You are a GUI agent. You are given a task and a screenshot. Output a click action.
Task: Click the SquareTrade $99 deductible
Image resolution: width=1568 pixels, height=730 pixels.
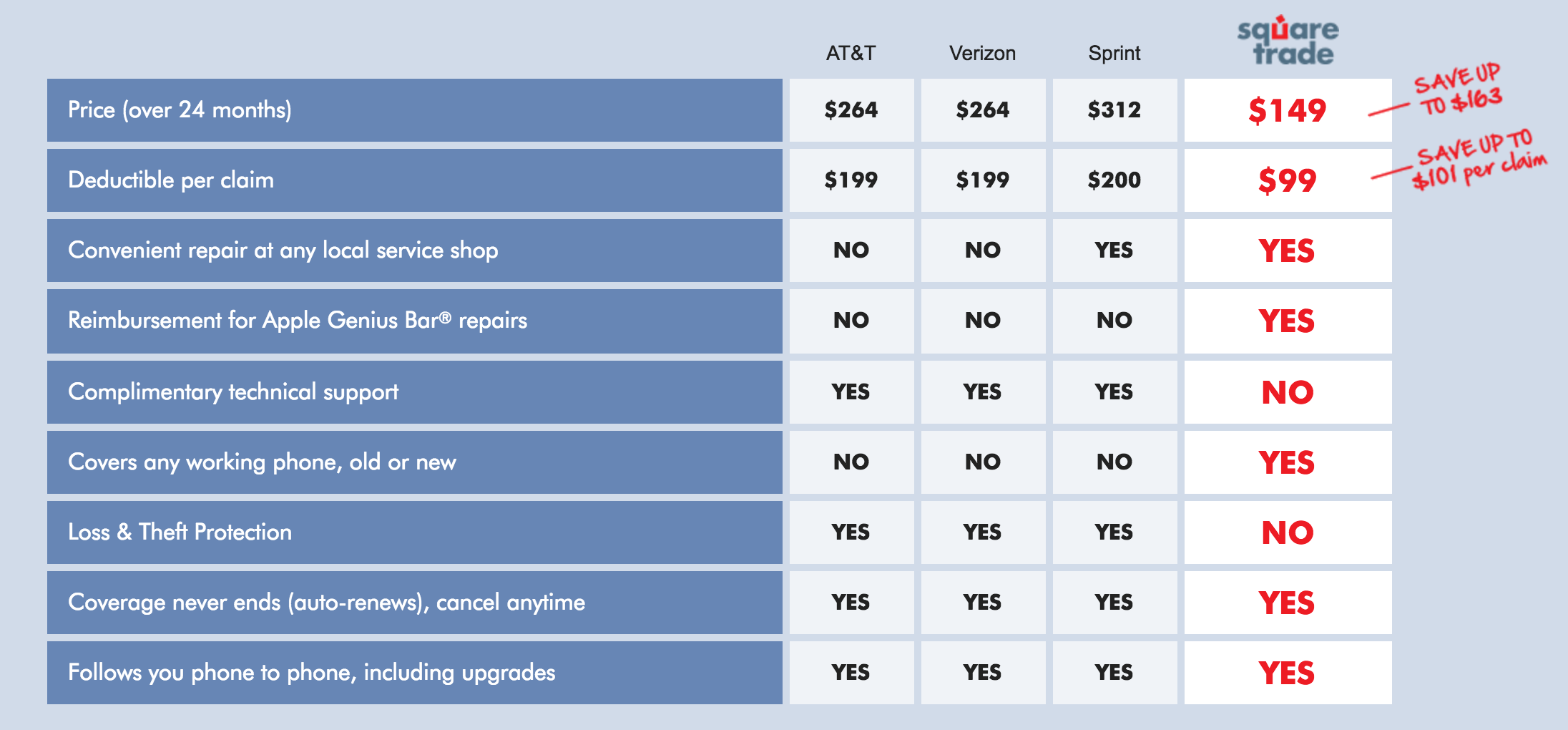tap(1287, 180)
